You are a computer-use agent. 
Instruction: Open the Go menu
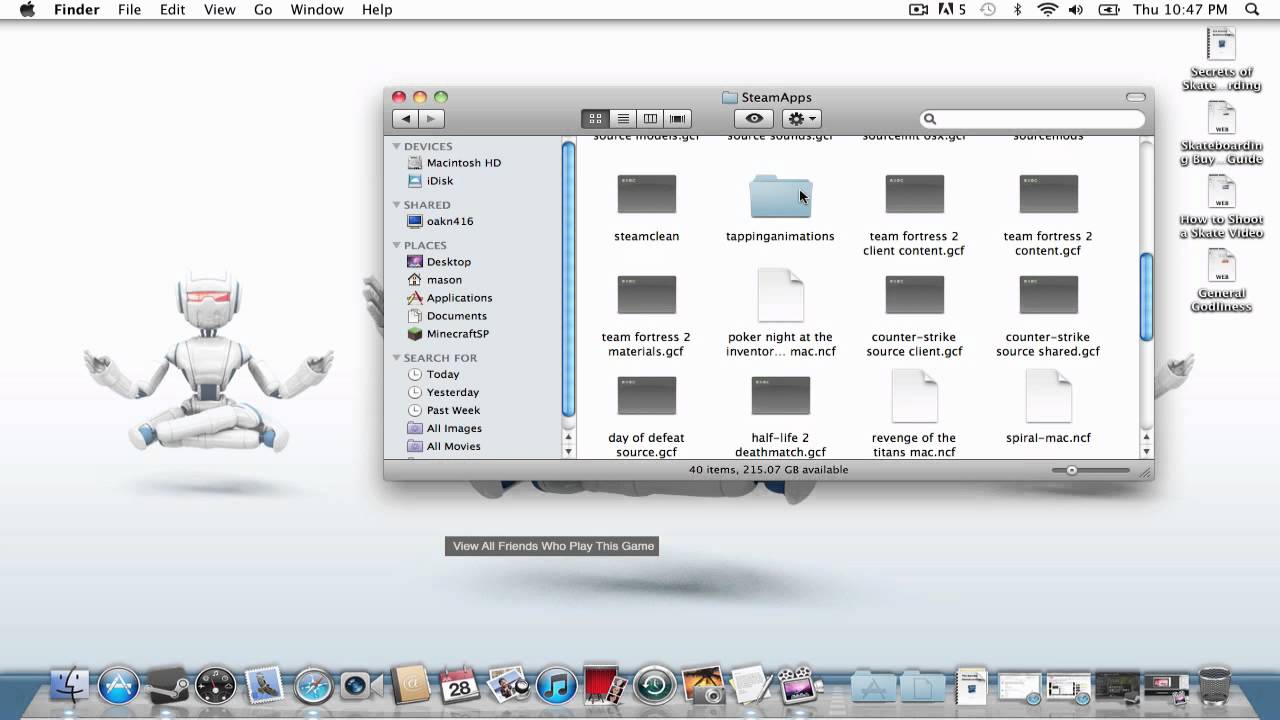pos(263,10)
